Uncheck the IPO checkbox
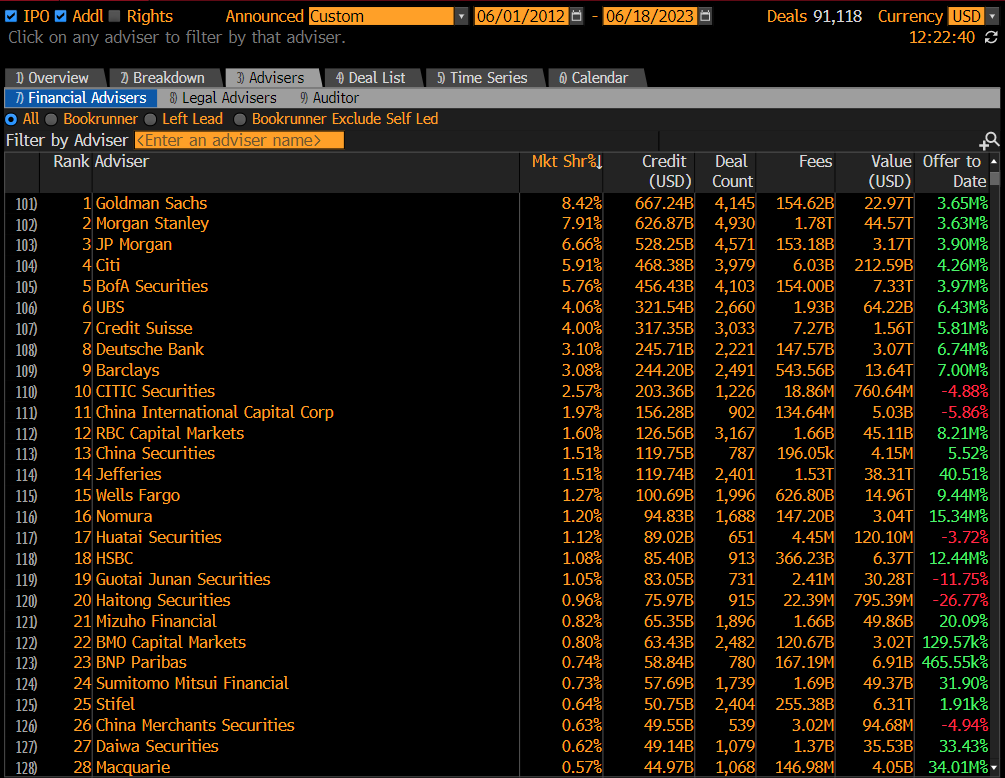This screenshot has width=1005, height=778. tap(11, 16)
